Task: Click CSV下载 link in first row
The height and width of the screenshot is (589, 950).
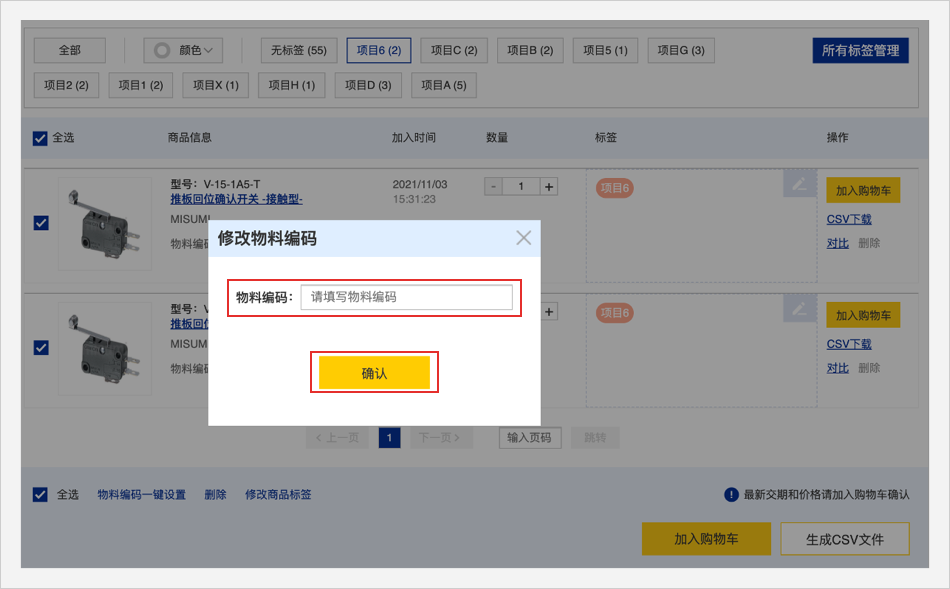Action: (849, 219)
